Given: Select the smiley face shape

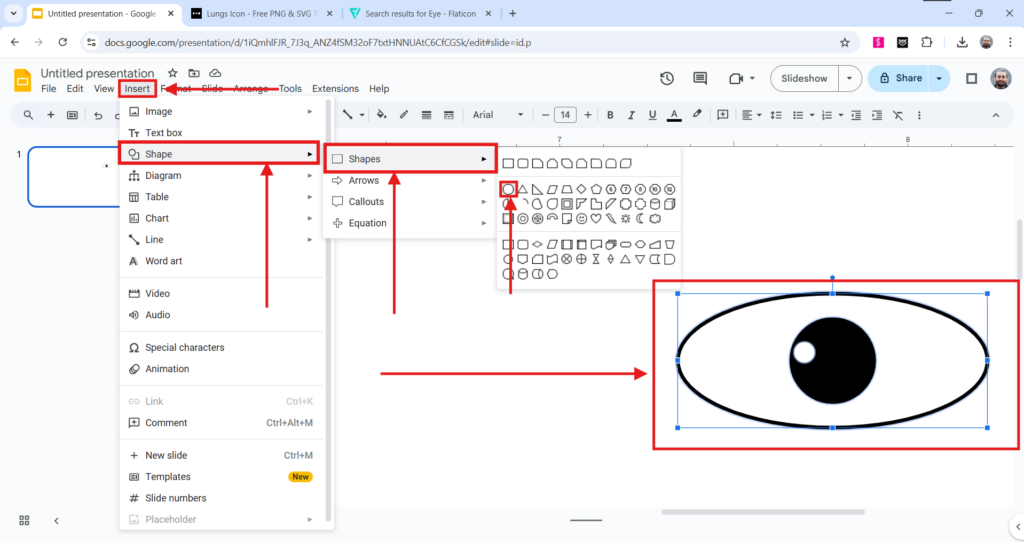Looking at the screenshot, I should 582,218.
